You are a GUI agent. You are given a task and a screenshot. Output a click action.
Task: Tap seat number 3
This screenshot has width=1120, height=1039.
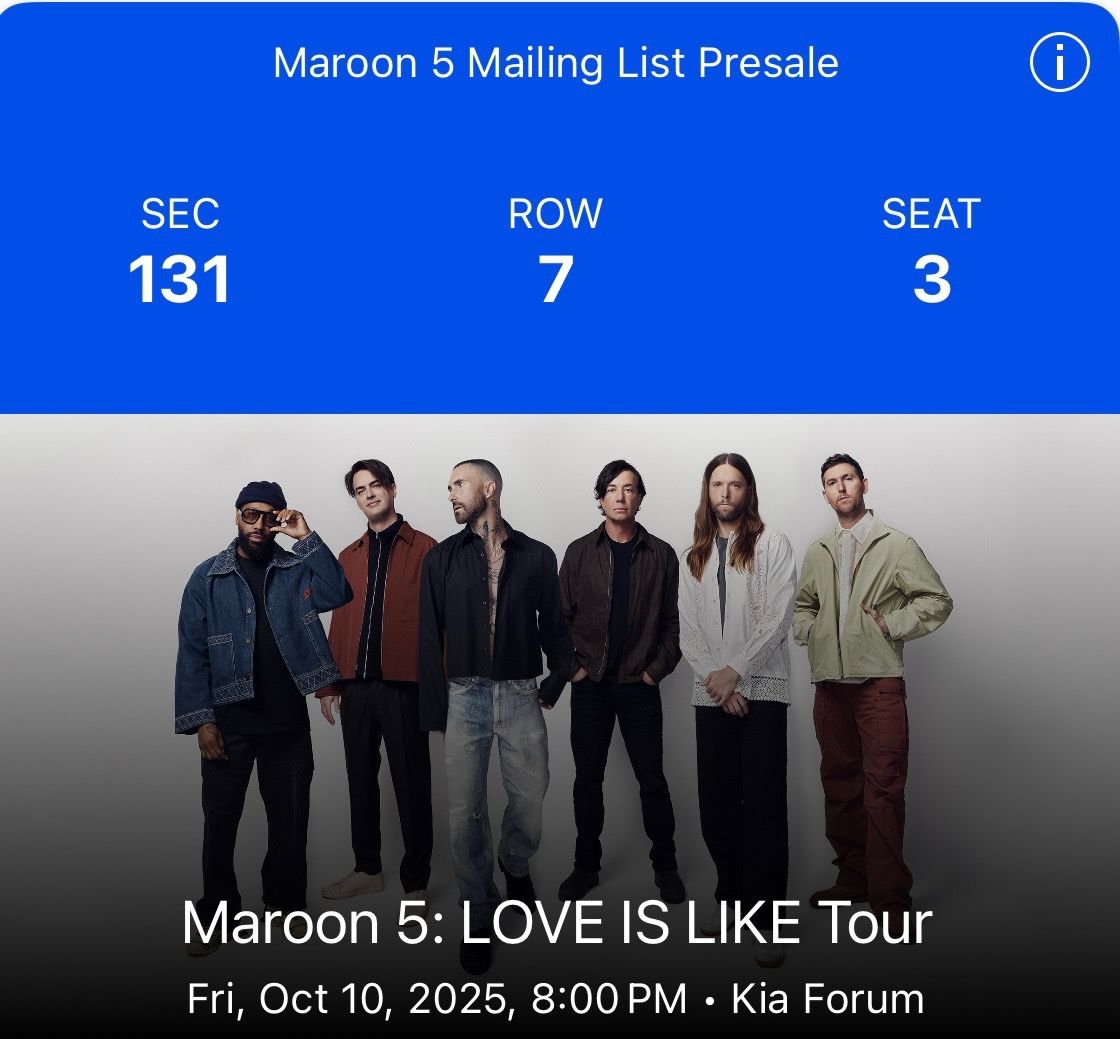coord(931,278)
